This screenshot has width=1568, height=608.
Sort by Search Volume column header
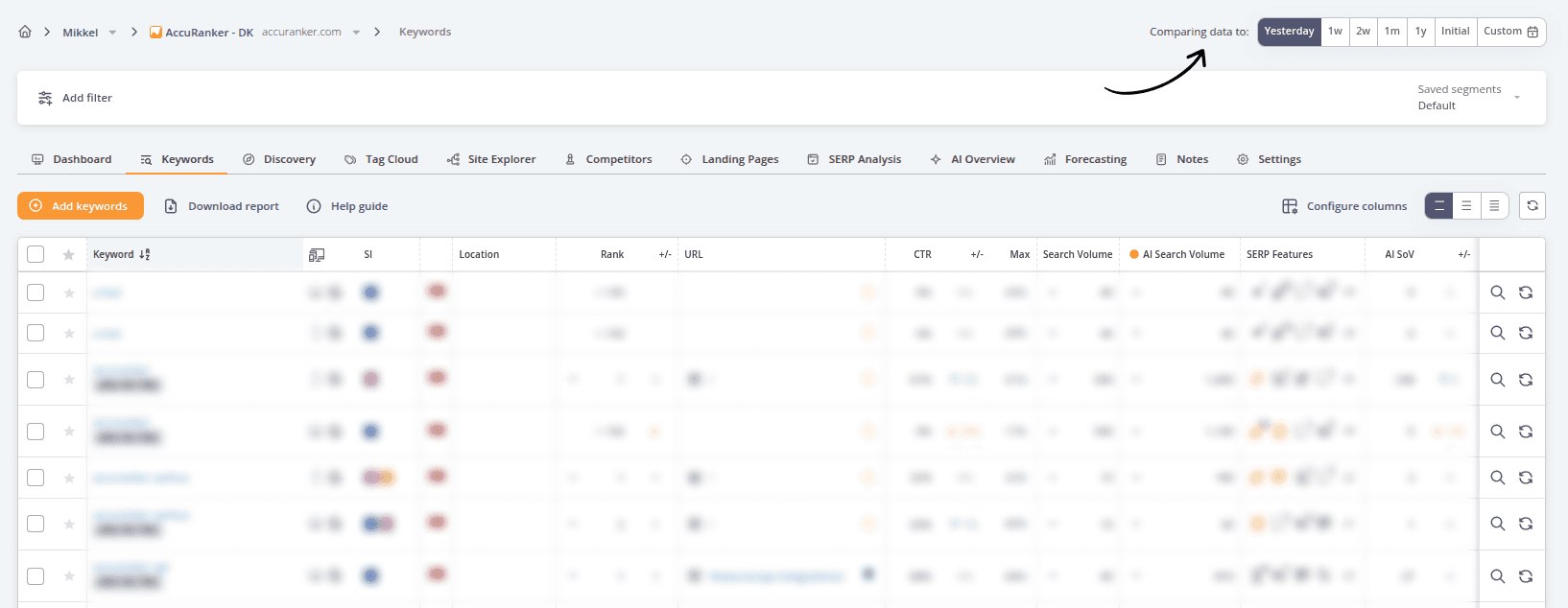click(x=1078, y=254)
